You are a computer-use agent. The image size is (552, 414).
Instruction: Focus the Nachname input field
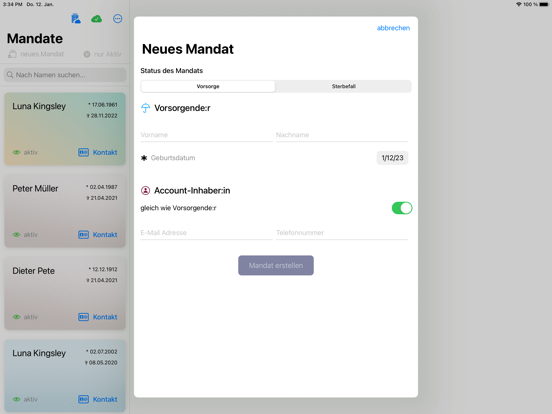click(342, 135)
